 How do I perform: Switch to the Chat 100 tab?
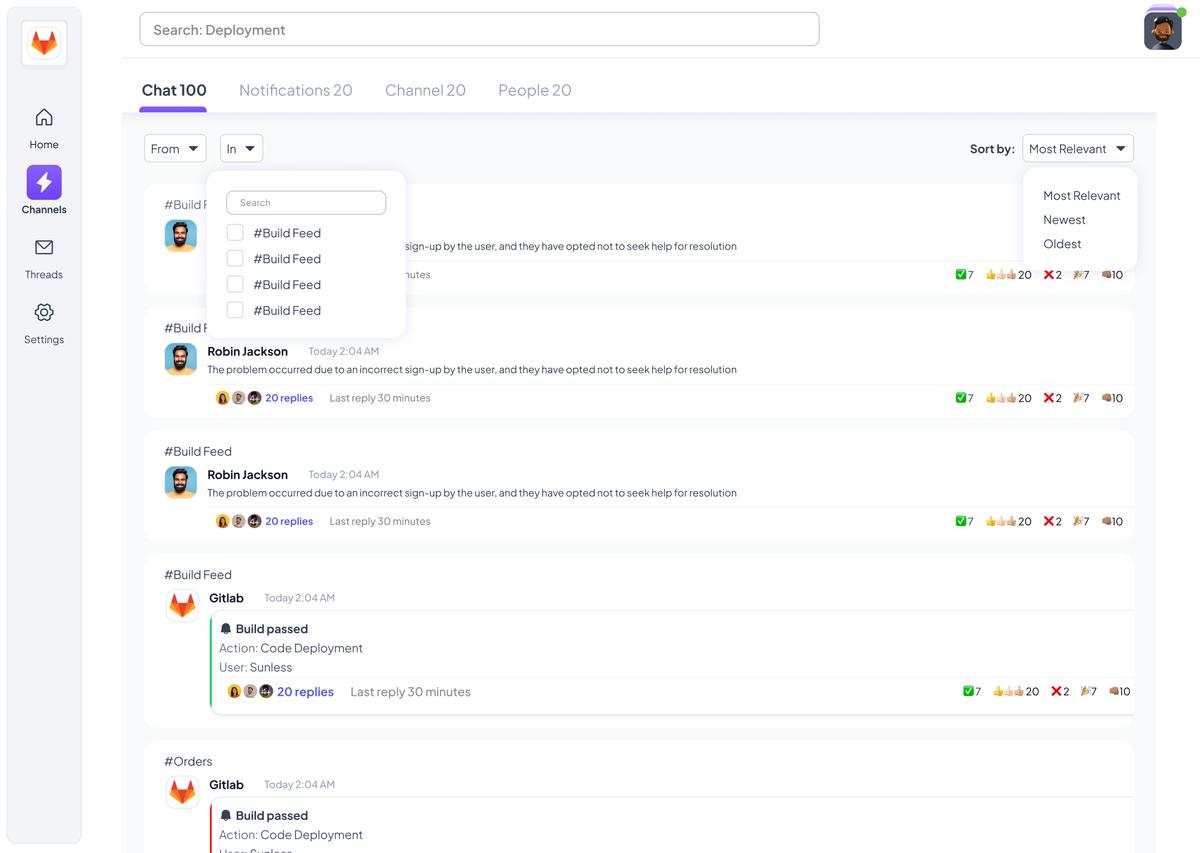click(174, 90)
